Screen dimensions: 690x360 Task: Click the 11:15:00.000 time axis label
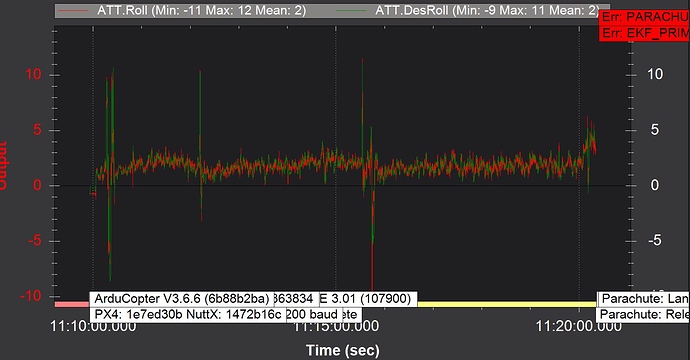tap(336, 327)
